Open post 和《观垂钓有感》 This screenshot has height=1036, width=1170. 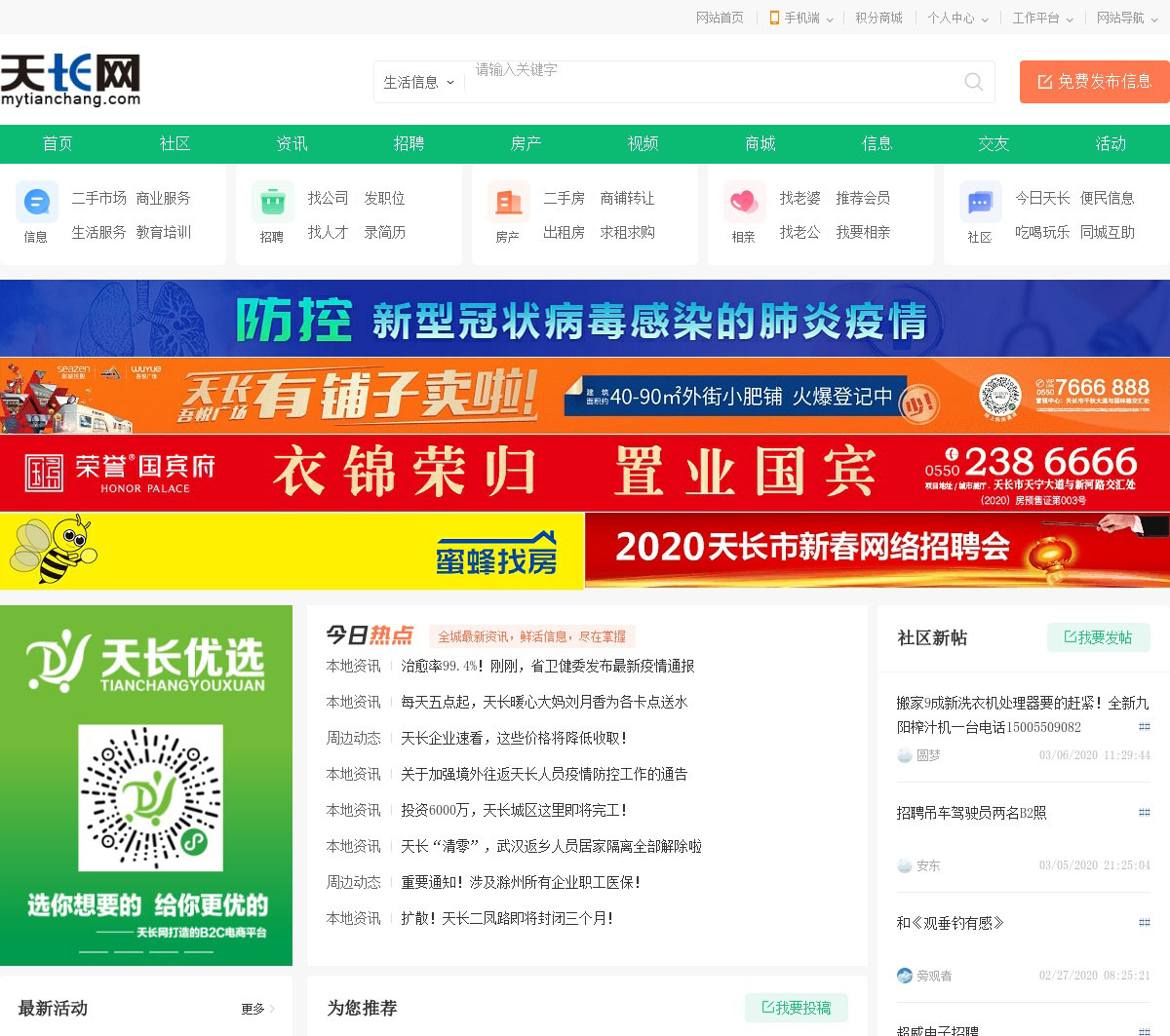tap(951, 923)
